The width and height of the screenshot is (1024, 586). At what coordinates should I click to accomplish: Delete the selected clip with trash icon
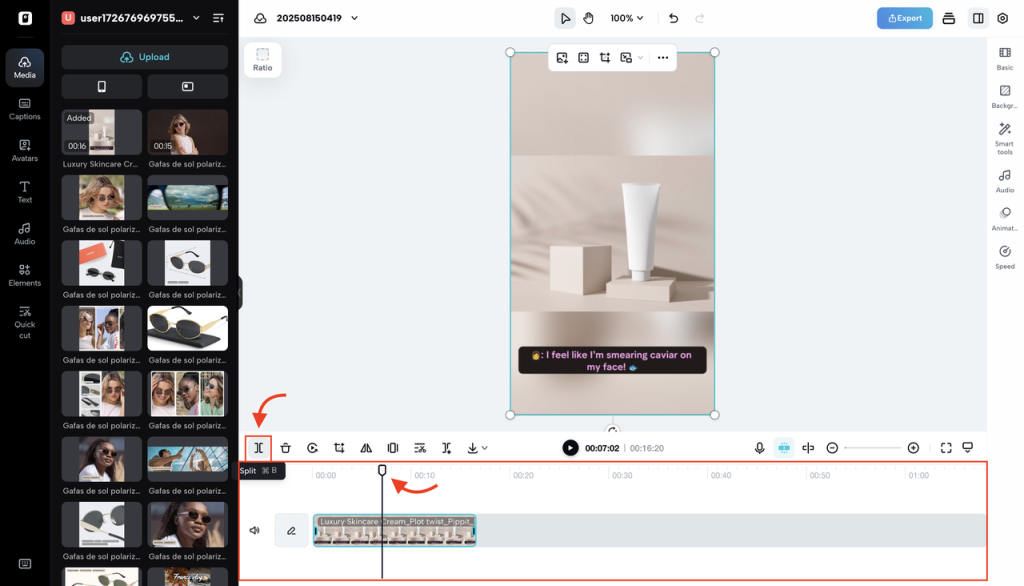286,448
